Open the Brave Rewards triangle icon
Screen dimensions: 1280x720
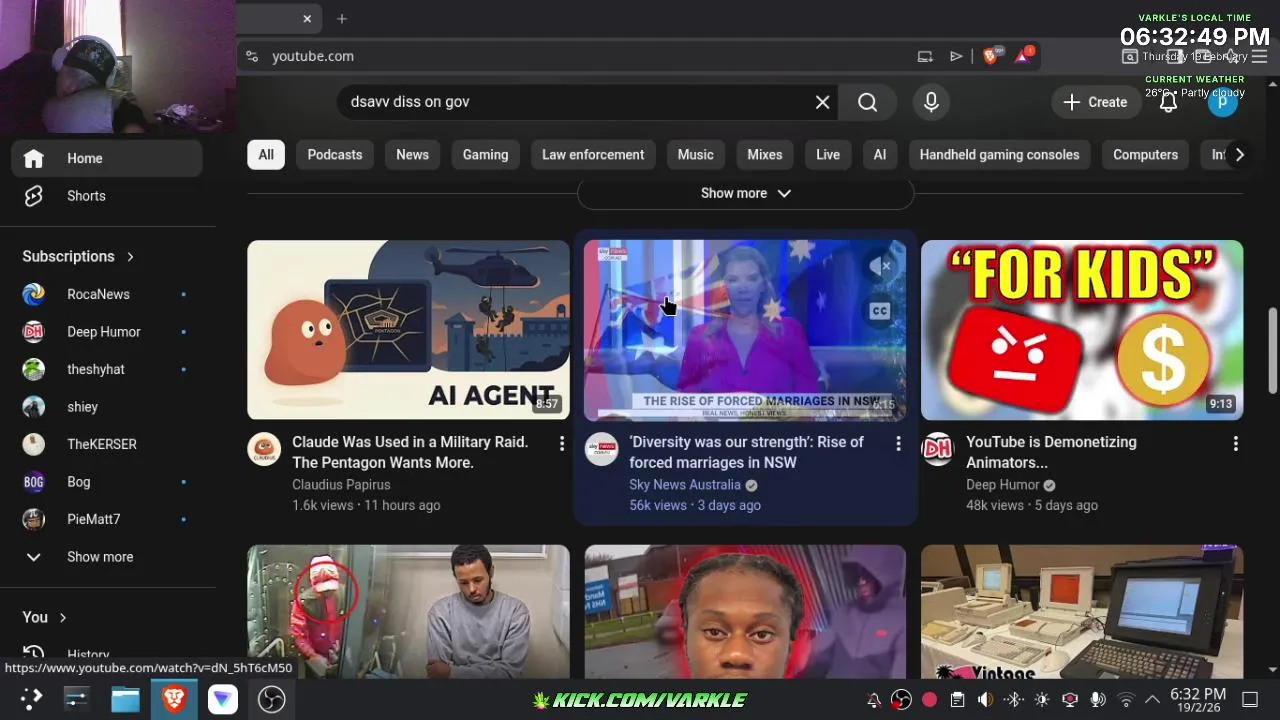coord(1022,56)
